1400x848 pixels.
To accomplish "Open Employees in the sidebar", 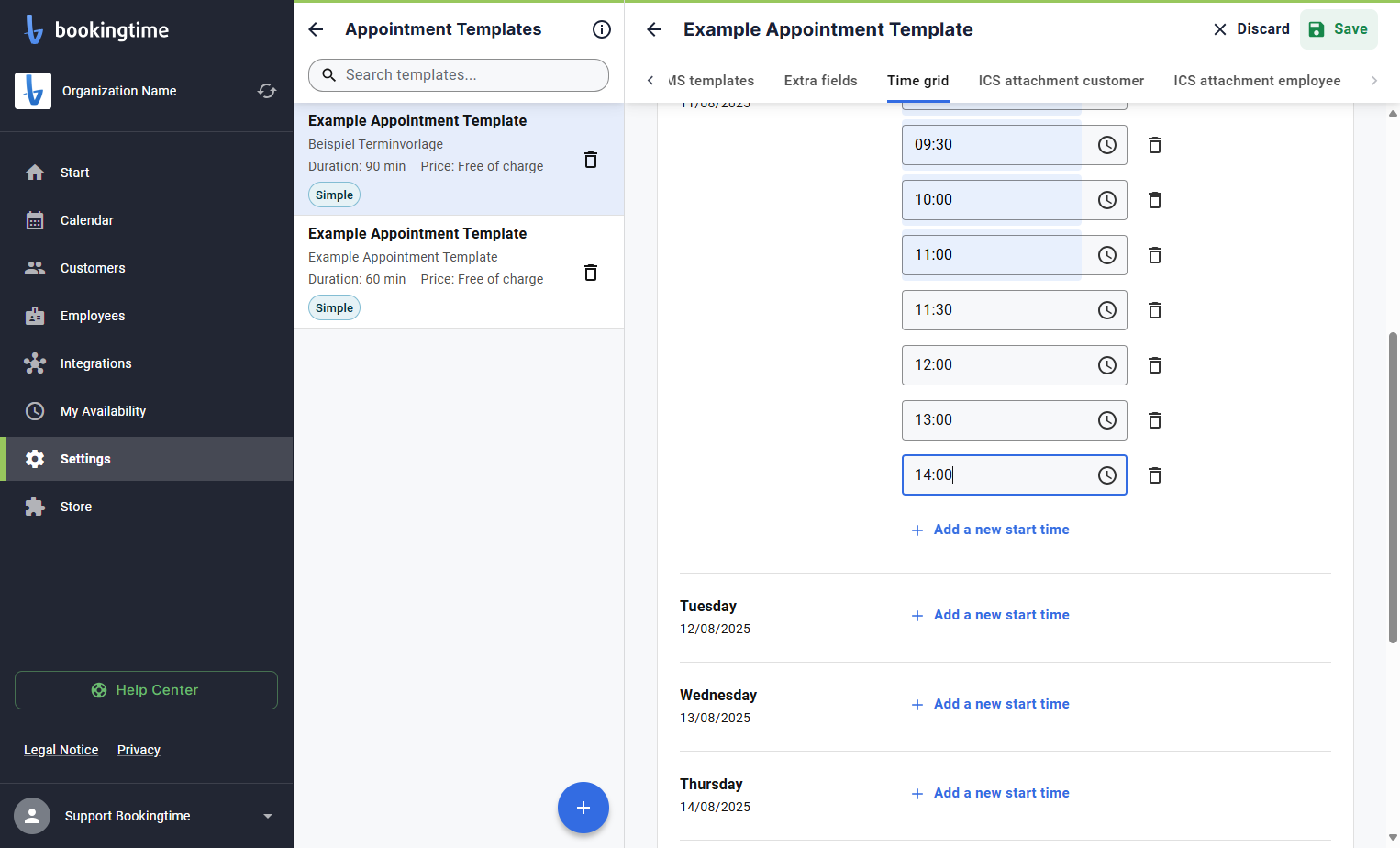I will [147, 316].
